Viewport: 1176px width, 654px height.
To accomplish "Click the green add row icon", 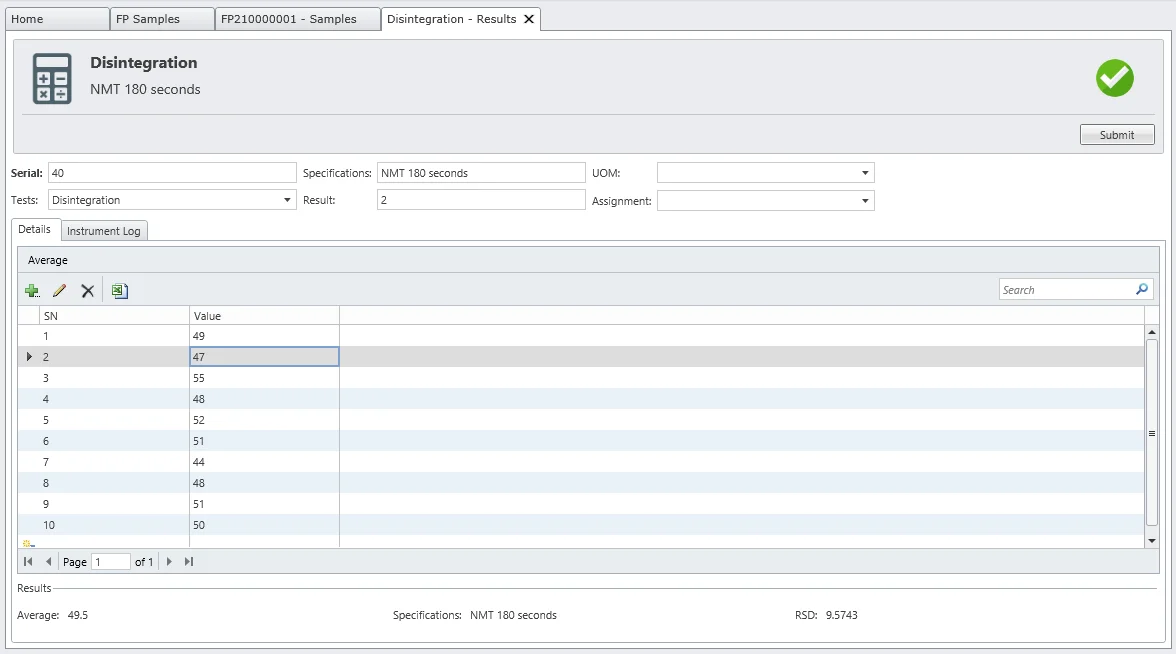I will coord(32,291).
